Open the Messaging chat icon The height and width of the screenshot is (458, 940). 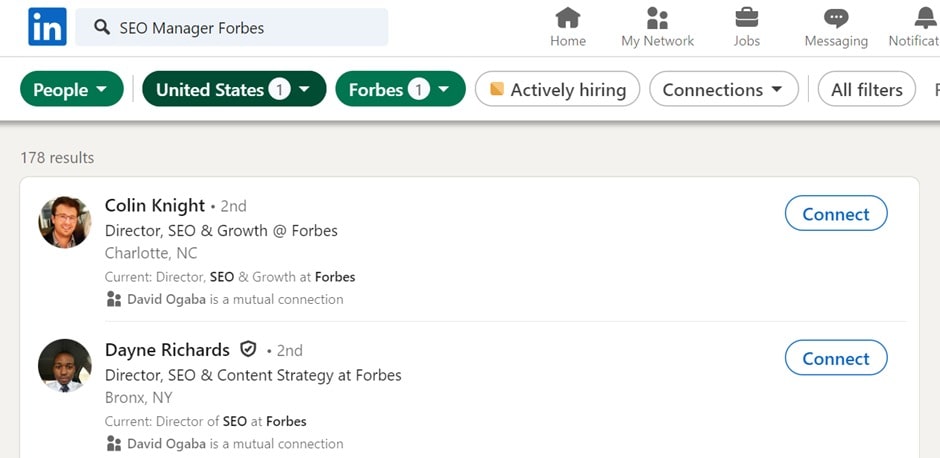[x=836, y=18]
